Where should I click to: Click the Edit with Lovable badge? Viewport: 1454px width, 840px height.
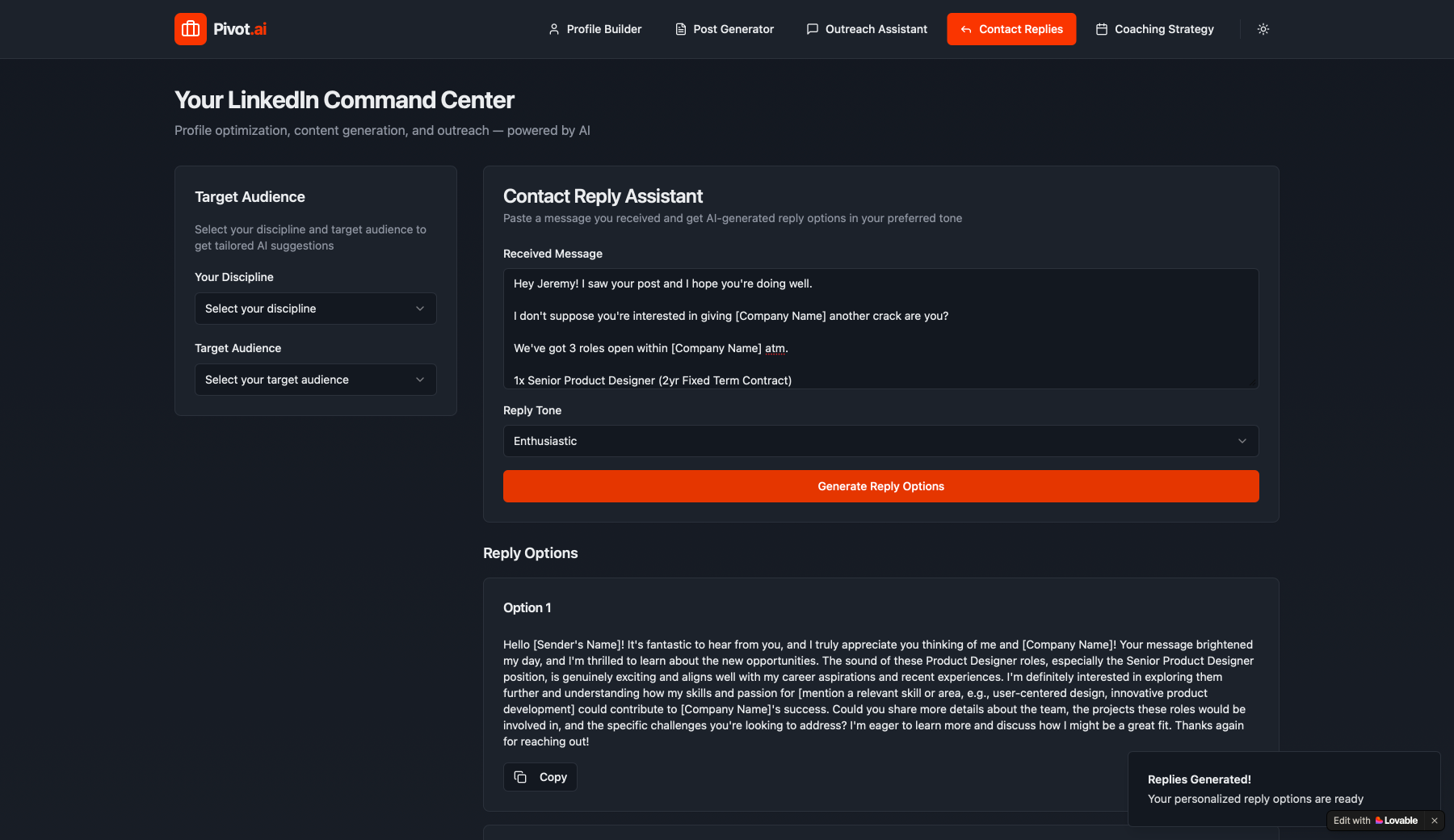[x=1376, y=821]
